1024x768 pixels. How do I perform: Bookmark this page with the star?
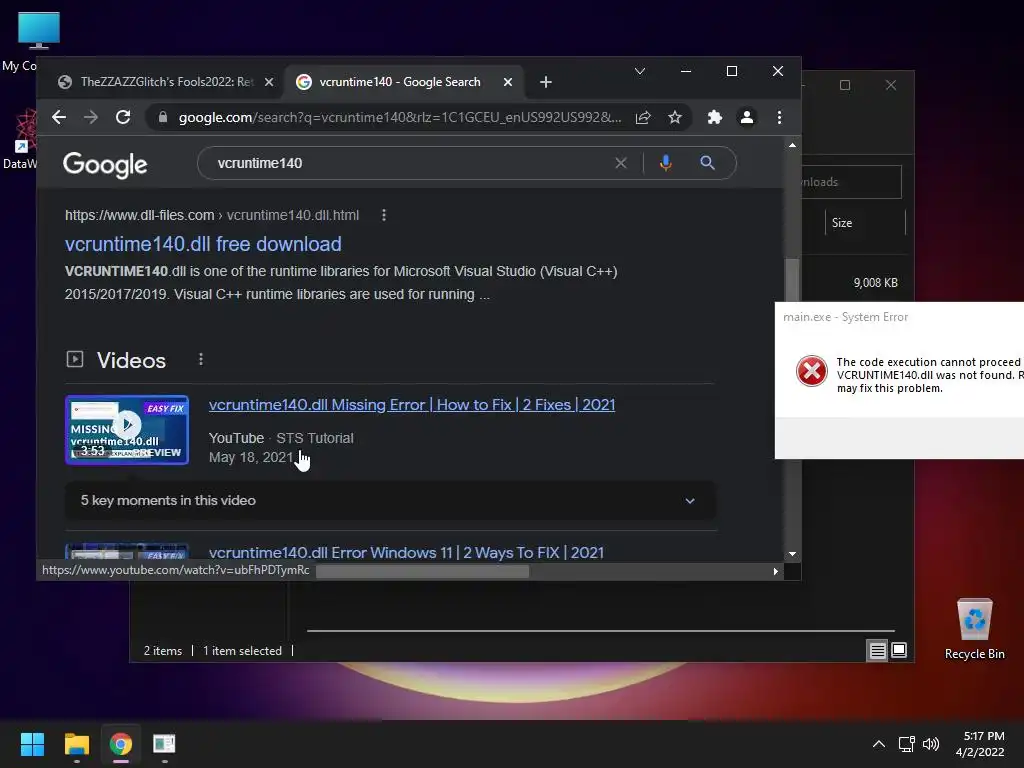pyautogui.click(x=675, y=118)
